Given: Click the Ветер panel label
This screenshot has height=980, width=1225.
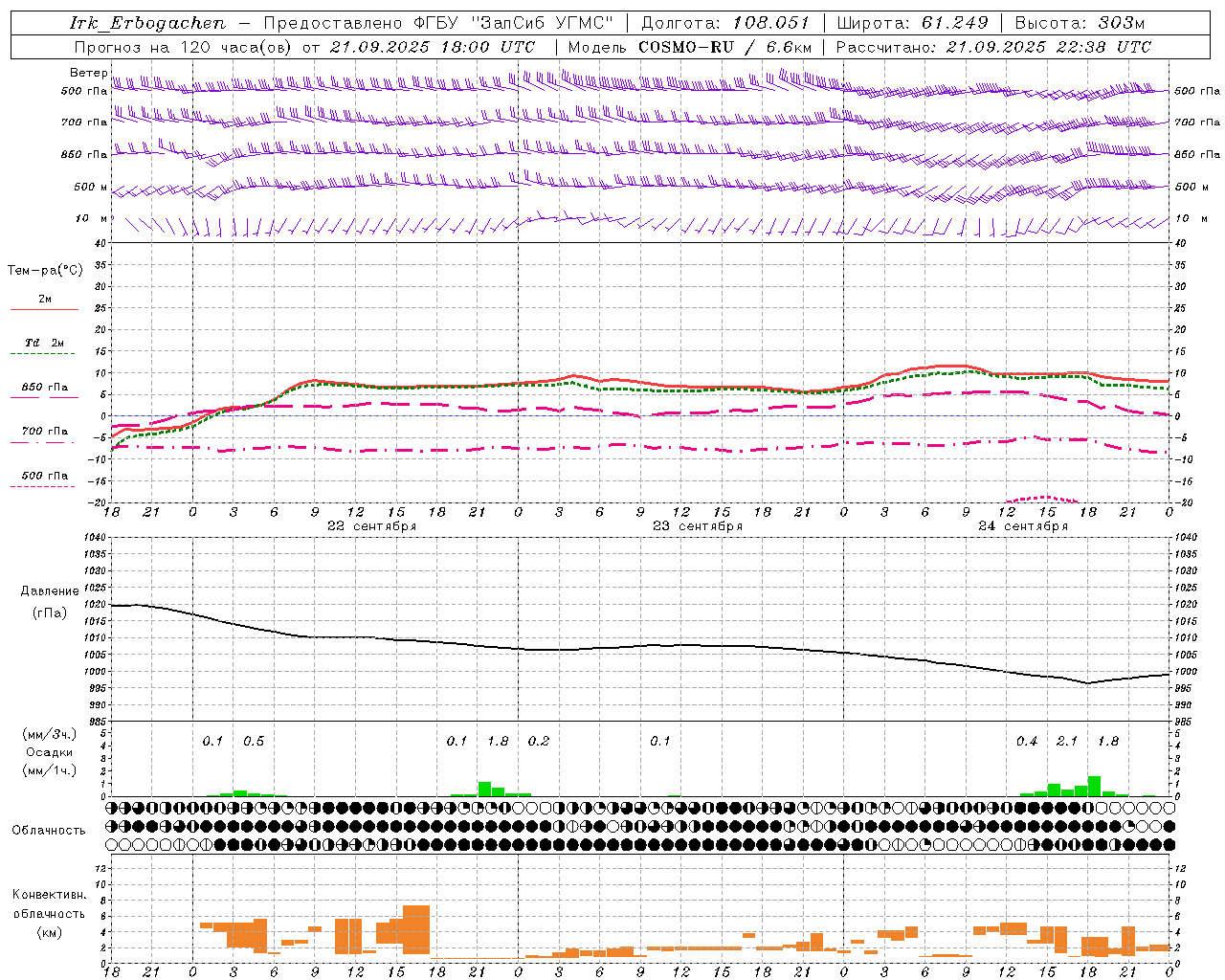Looking at the screenshot, I should click(x=88, y=73).
